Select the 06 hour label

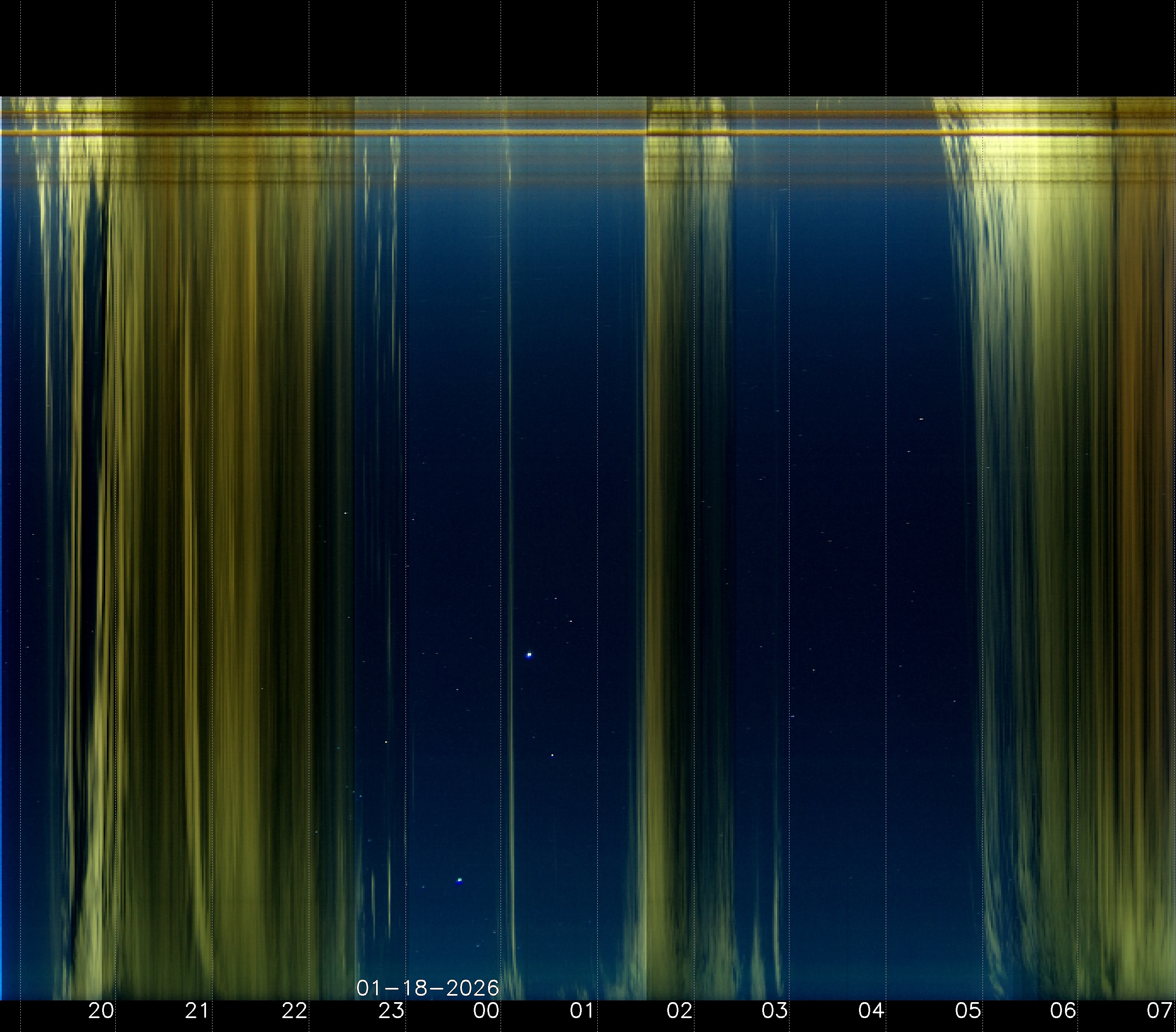1063,1011
